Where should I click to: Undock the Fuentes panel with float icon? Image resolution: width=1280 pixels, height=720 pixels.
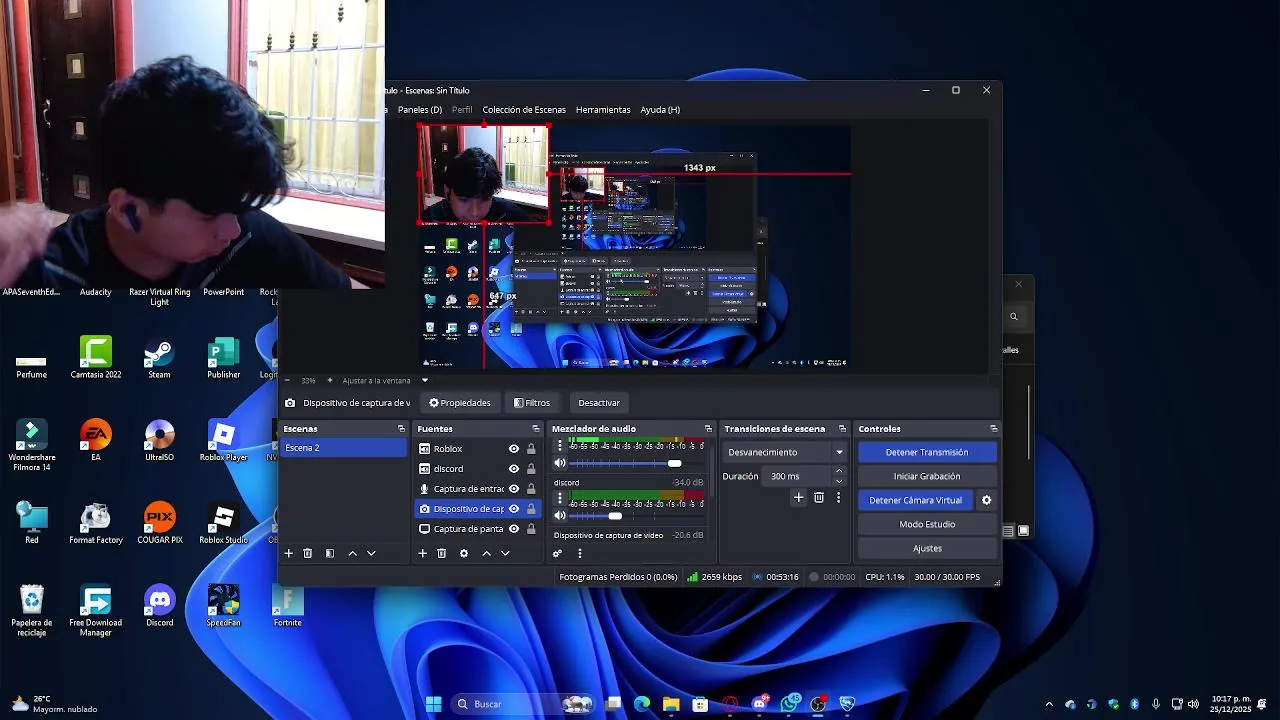(x=535, y=429)
